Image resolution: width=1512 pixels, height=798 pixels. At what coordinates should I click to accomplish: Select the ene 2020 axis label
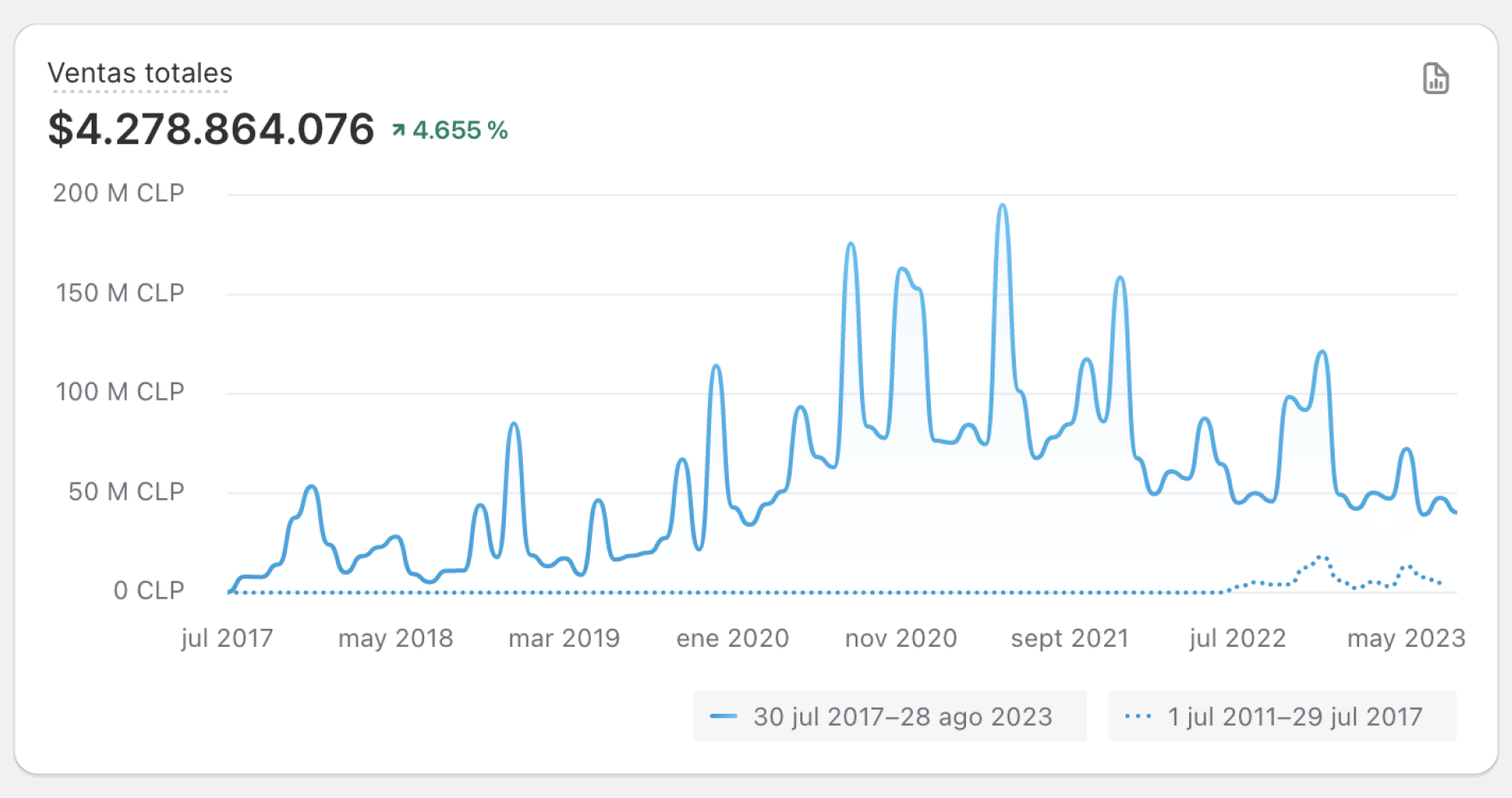click(x=732, y=638)
